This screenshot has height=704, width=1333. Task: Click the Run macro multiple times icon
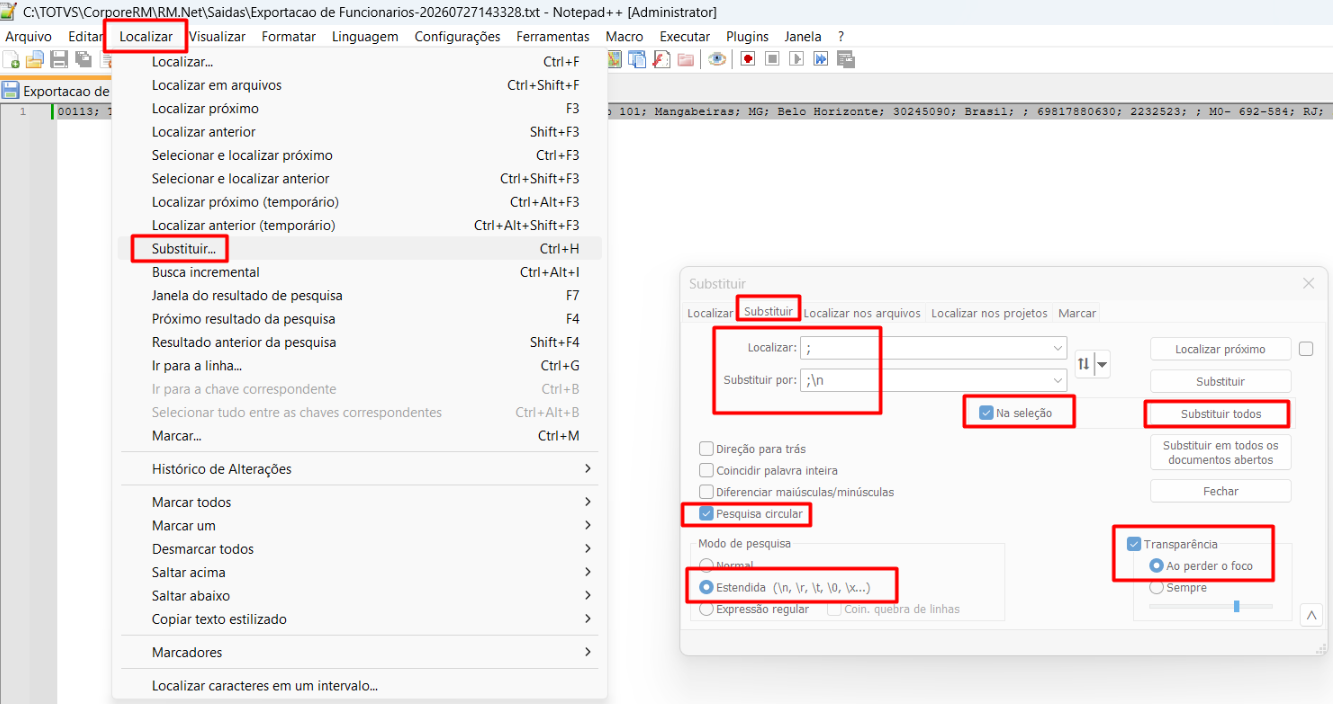tap(820, 59)
